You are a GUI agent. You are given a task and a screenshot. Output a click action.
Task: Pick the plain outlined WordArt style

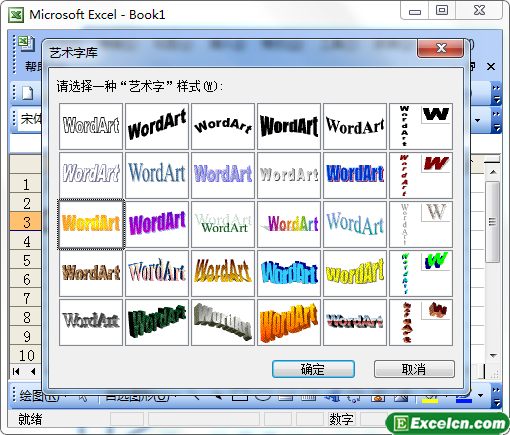coord(91,126)
